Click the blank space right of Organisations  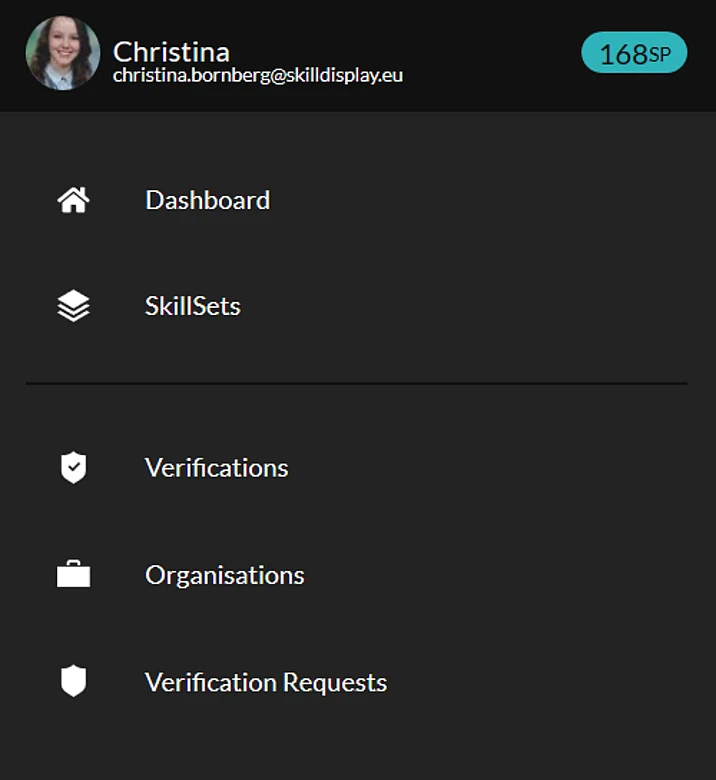click(x=500, y=575)
